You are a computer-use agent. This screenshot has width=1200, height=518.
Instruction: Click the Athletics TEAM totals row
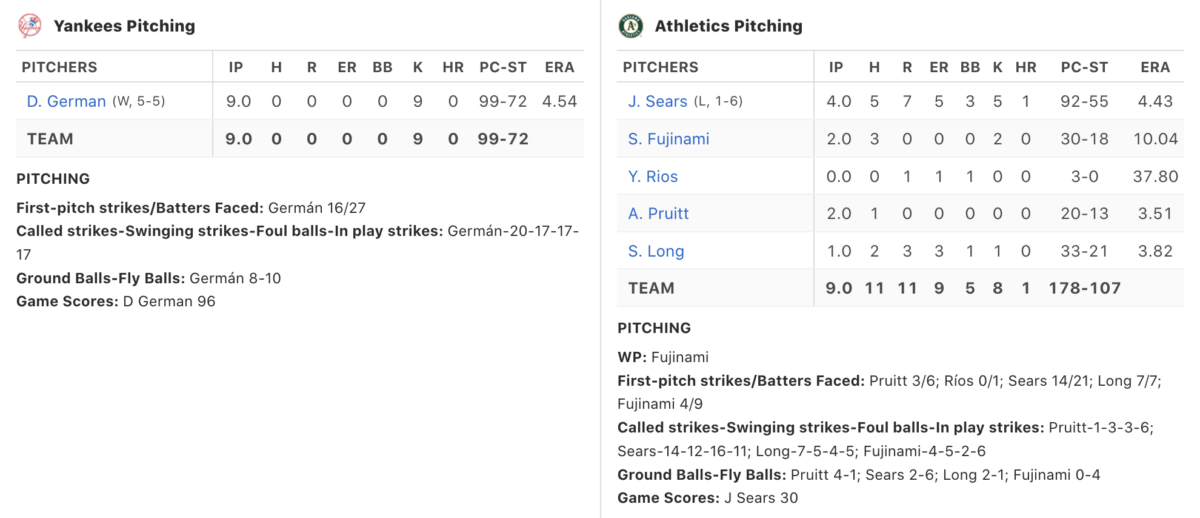pyautogui.click(x=900, y=288)
